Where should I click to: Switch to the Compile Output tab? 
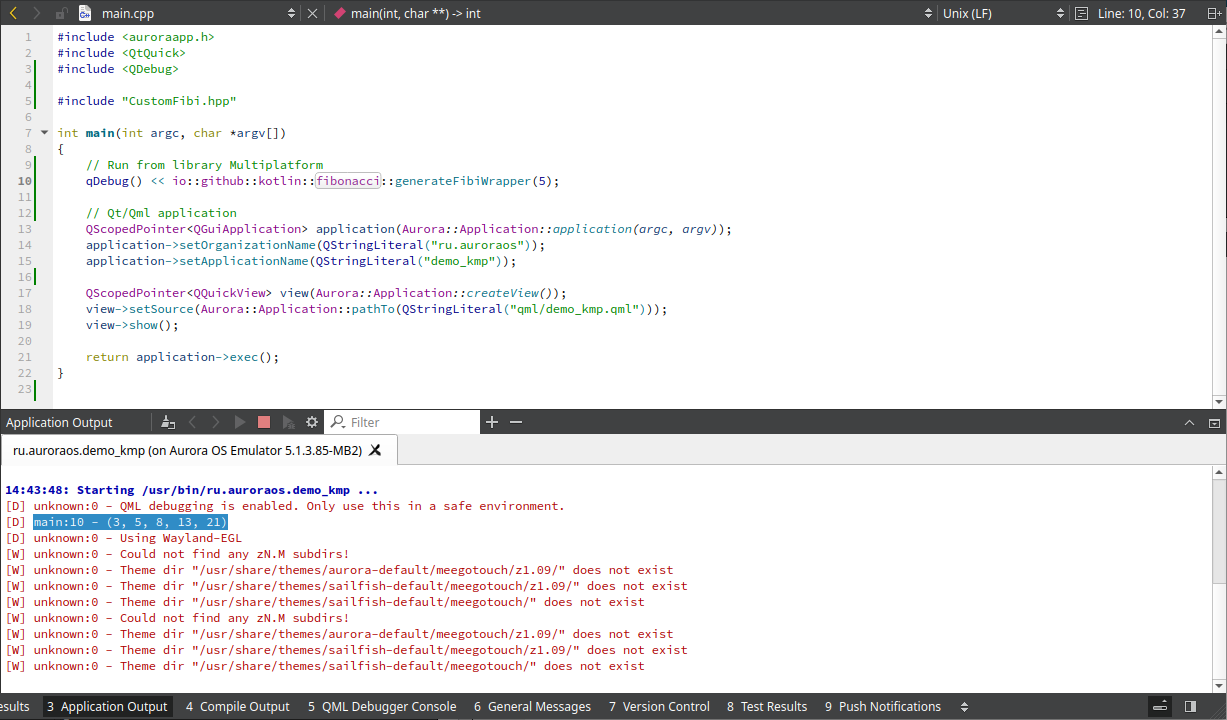[x=237, y=706]
